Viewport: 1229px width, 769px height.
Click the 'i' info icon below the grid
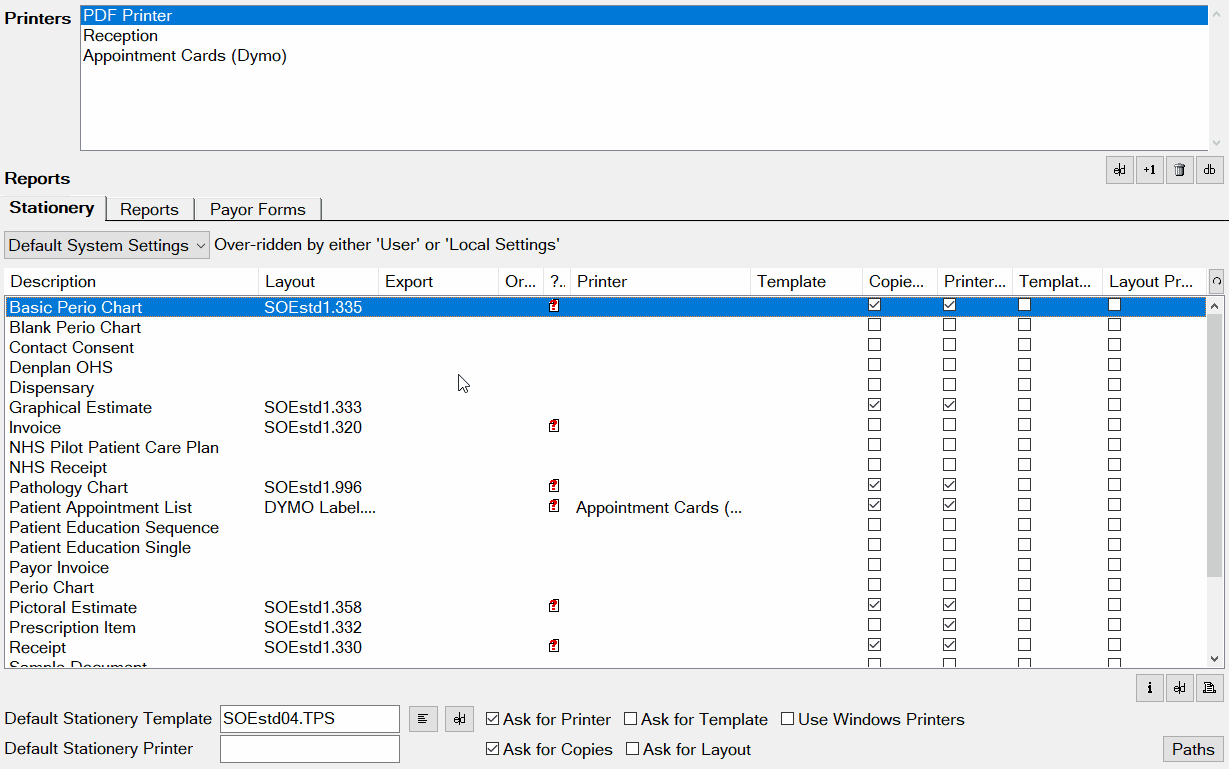pos(1149,688)
